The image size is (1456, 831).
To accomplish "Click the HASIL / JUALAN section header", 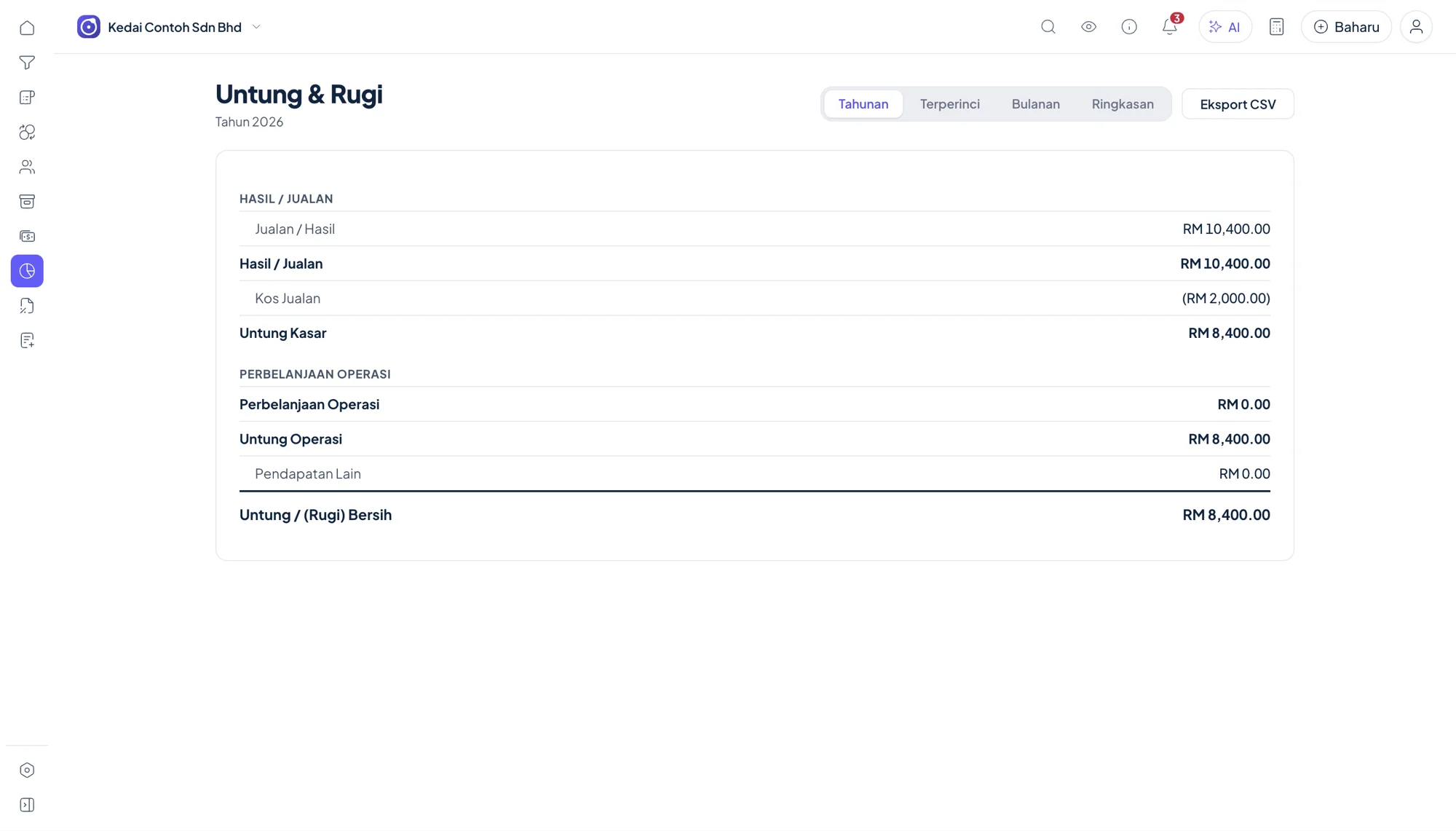I will tap(286, 199).
